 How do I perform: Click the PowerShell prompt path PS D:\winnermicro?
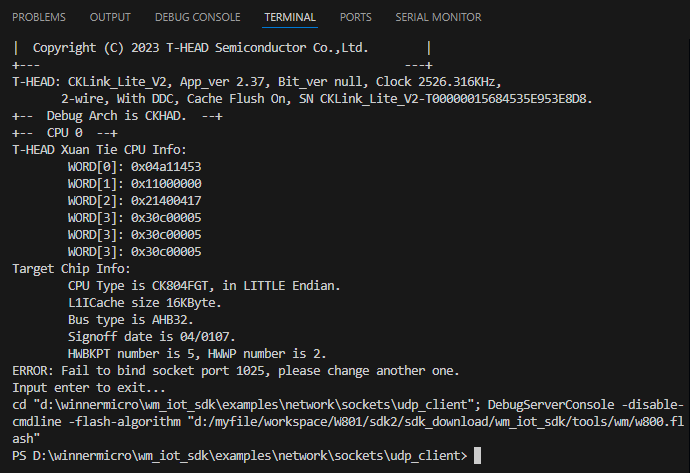pos(239,456)
